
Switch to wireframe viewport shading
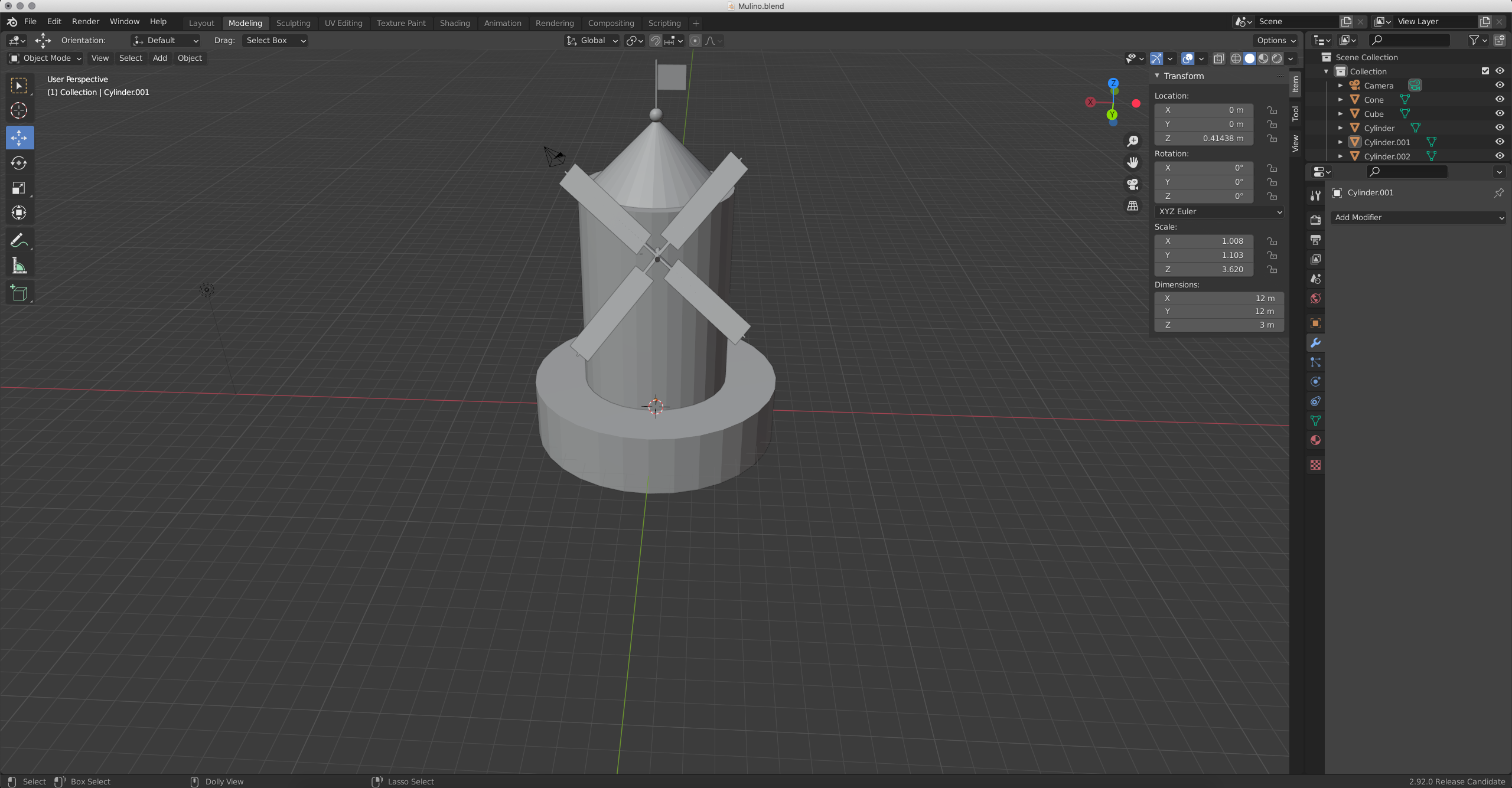click(x=1236, y=58)
